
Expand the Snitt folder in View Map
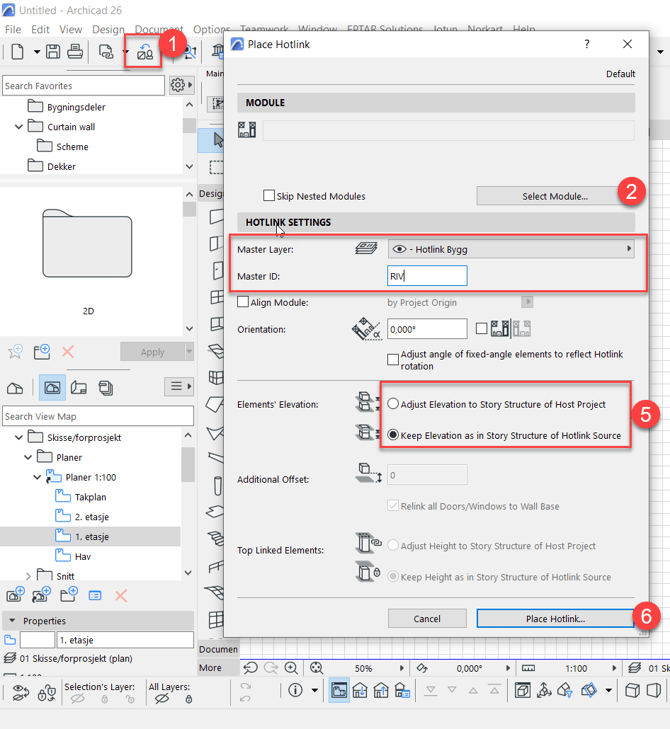[28, 576]
